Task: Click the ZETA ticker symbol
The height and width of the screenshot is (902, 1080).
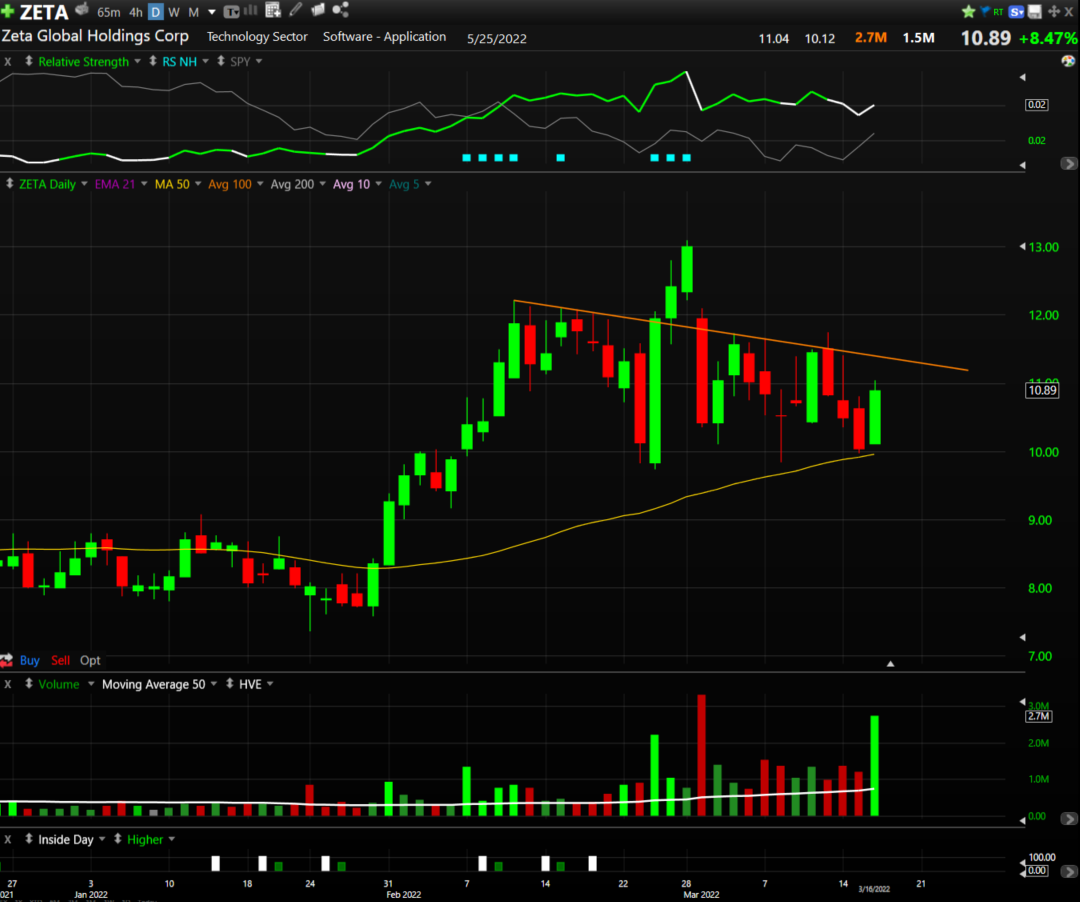Action: click(44, 12)
